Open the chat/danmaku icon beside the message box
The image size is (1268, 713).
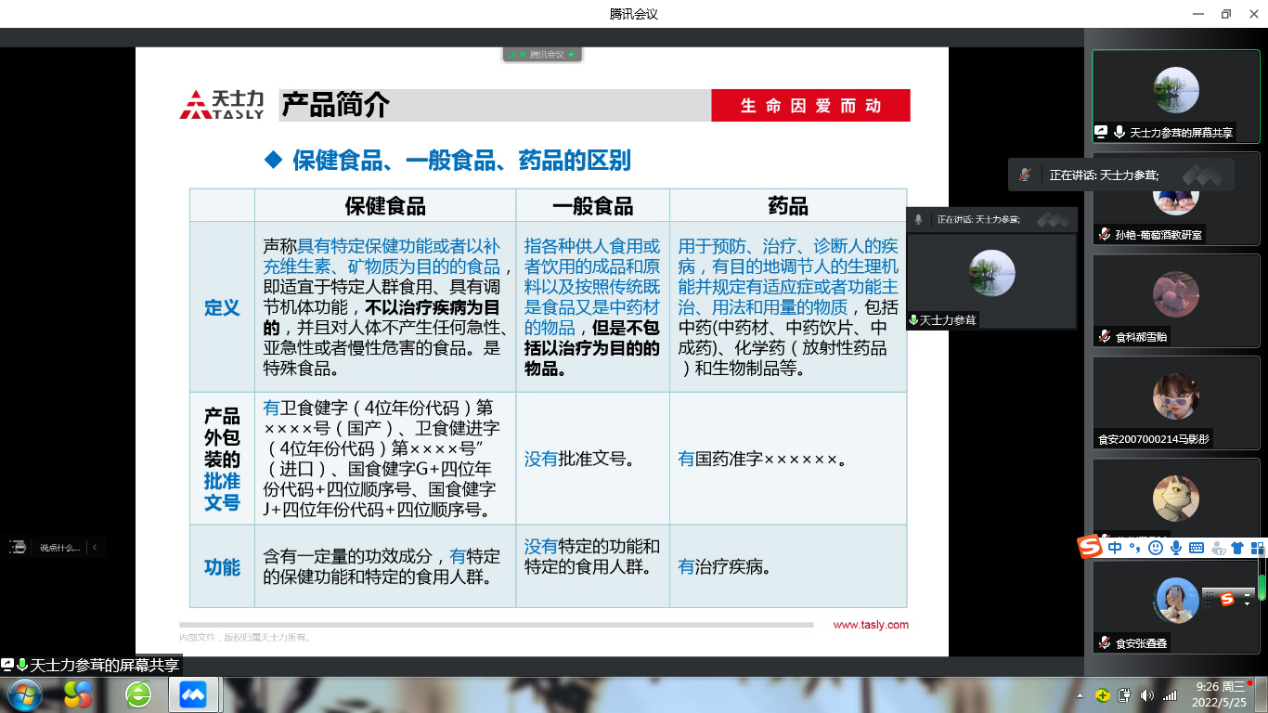click(x=17, y=547)
